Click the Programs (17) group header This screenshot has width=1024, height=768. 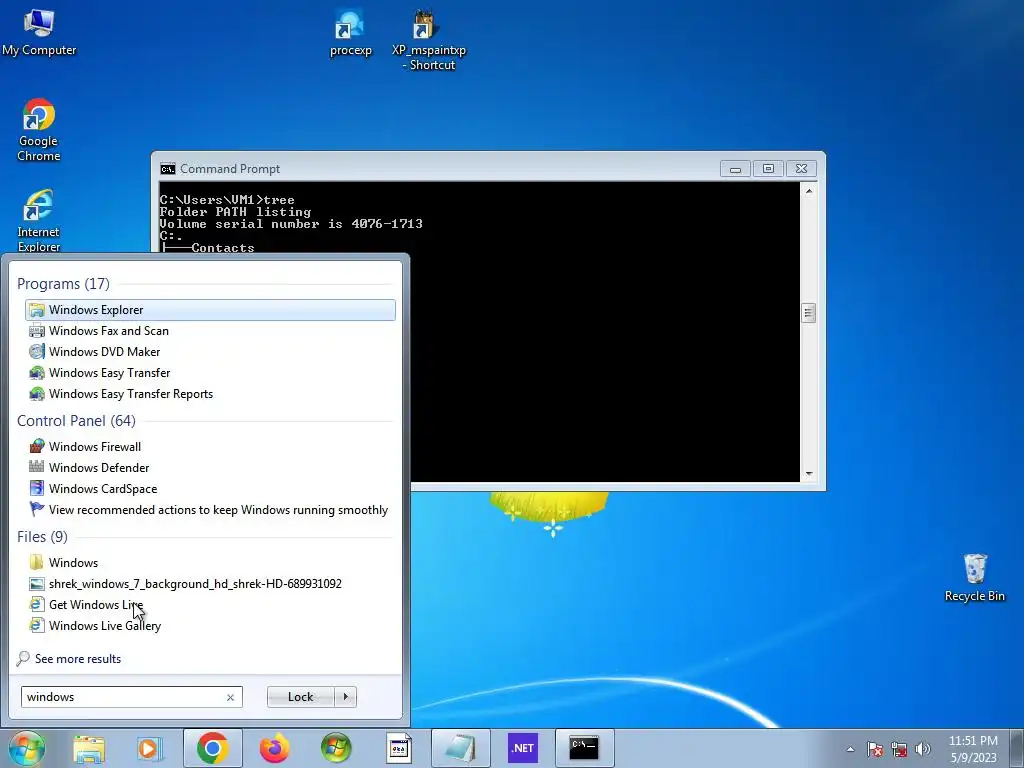63,284
